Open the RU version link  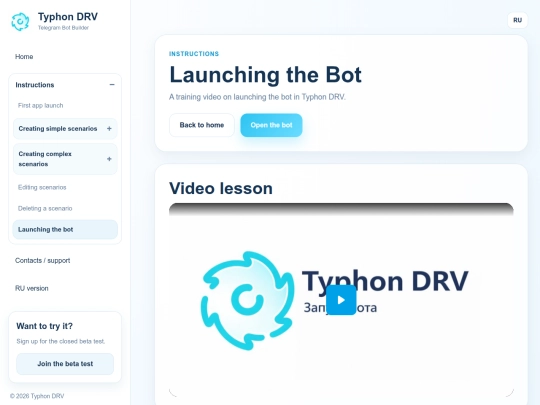pos(31,288)
